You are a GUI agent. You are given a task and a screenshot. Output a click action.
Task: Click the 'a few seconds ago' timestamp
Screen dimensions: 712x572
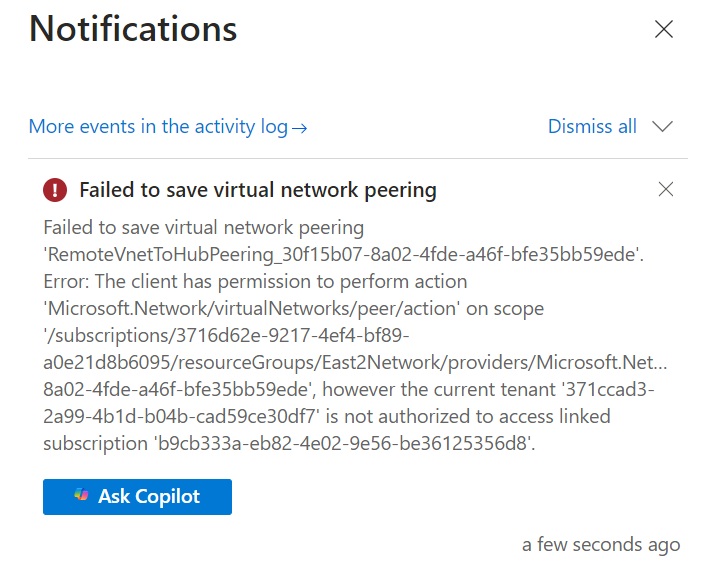click(x=601, y=545)
